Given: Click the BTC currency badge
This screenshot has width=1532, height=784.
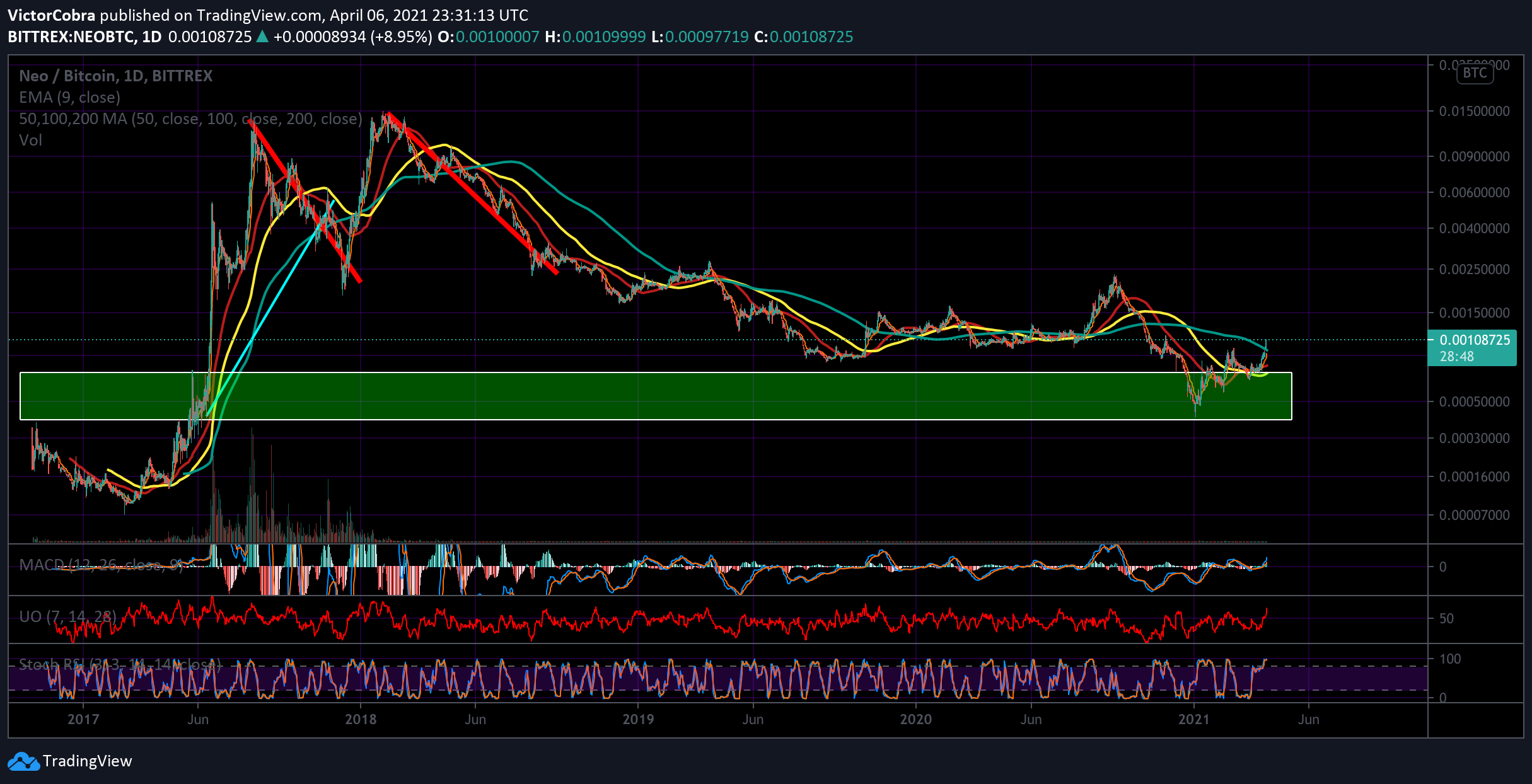Looking at the screenshot, I should [1475, 73].
